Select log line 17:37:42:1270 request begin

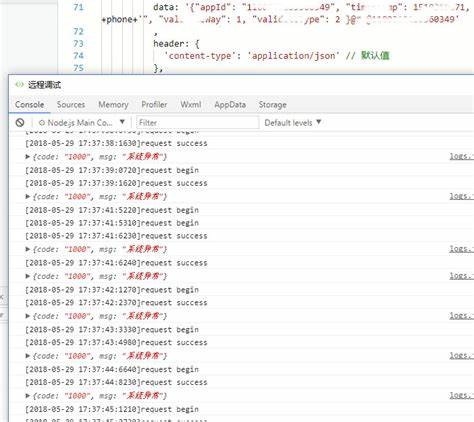(112, 290)
